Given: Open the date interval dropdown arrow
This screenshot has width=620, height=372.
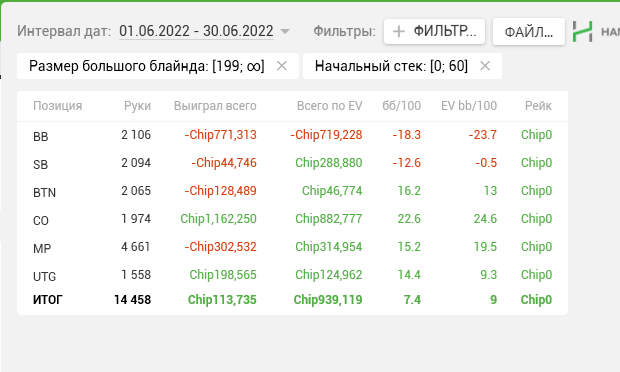Looking at the screenshot, I should 285,31.
